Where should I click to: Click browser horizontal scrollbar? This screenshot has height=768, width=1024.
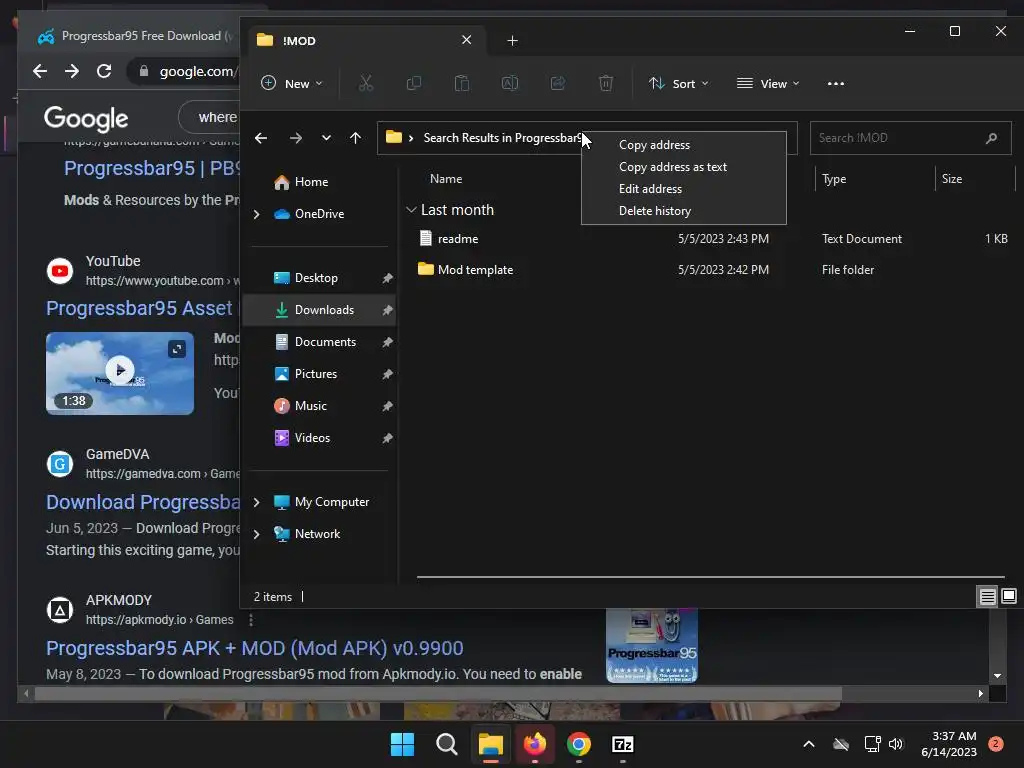[x=438, y=694]
